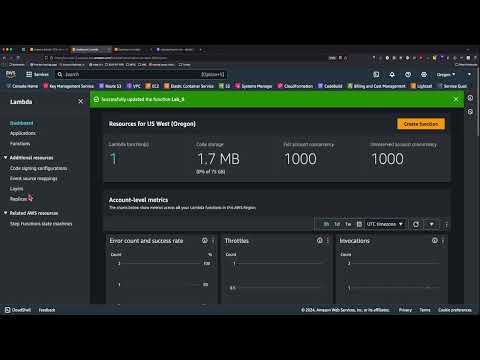480x360 pixels.
Task: Open options menu for Throttles widget
Action: pyautogui.click(x=328, y=240)
